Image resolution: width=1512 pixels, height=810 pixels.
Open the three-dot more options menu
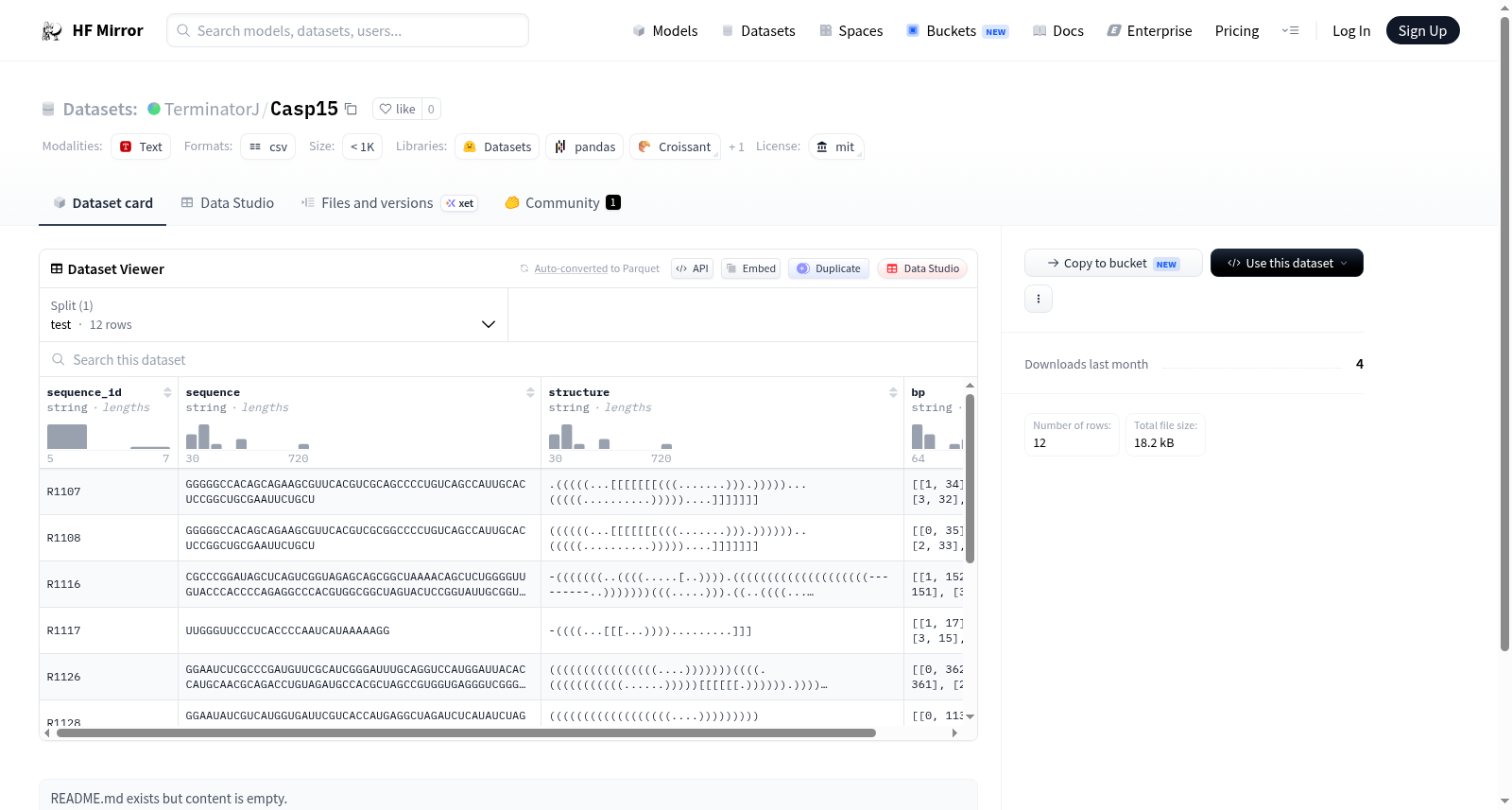click(1039, 299)
